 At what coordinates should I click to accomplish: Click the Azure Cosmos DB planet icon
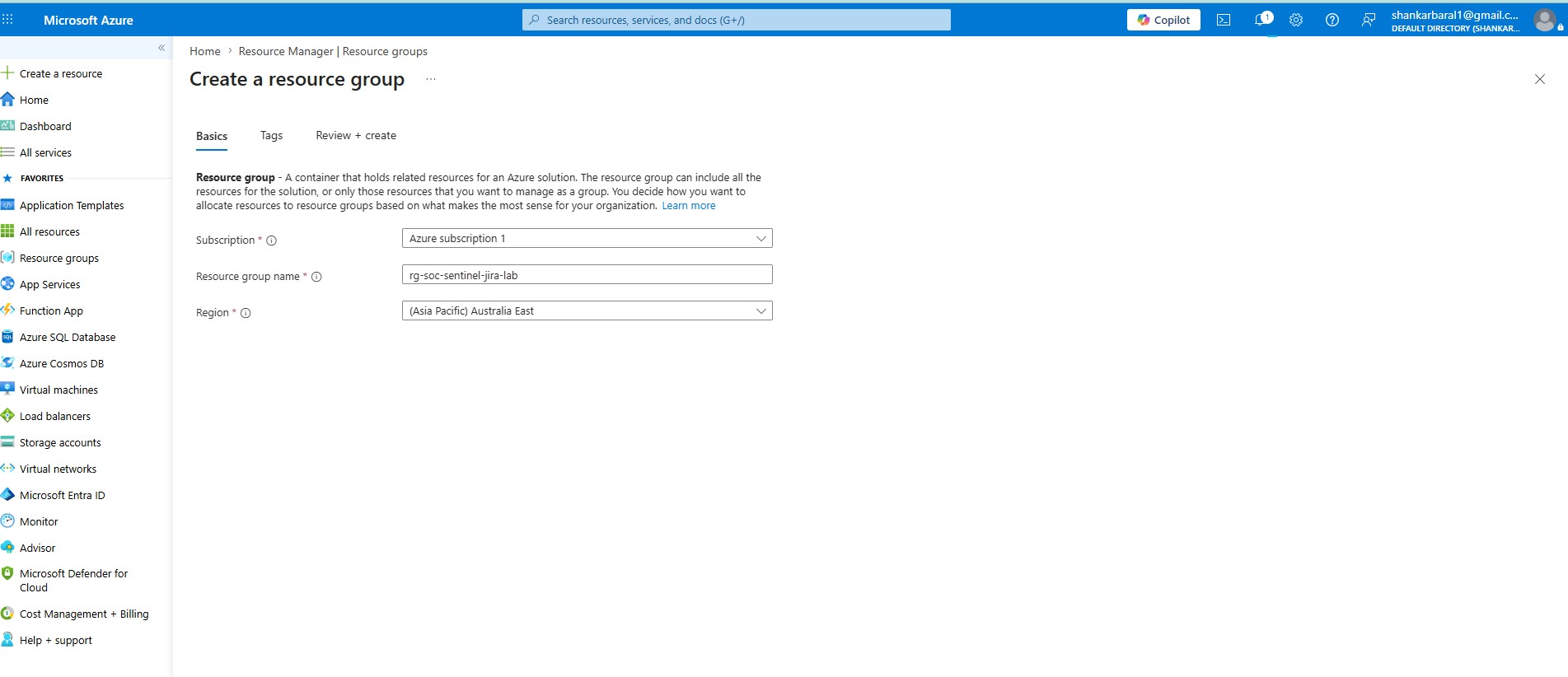[x=7, y=363]
